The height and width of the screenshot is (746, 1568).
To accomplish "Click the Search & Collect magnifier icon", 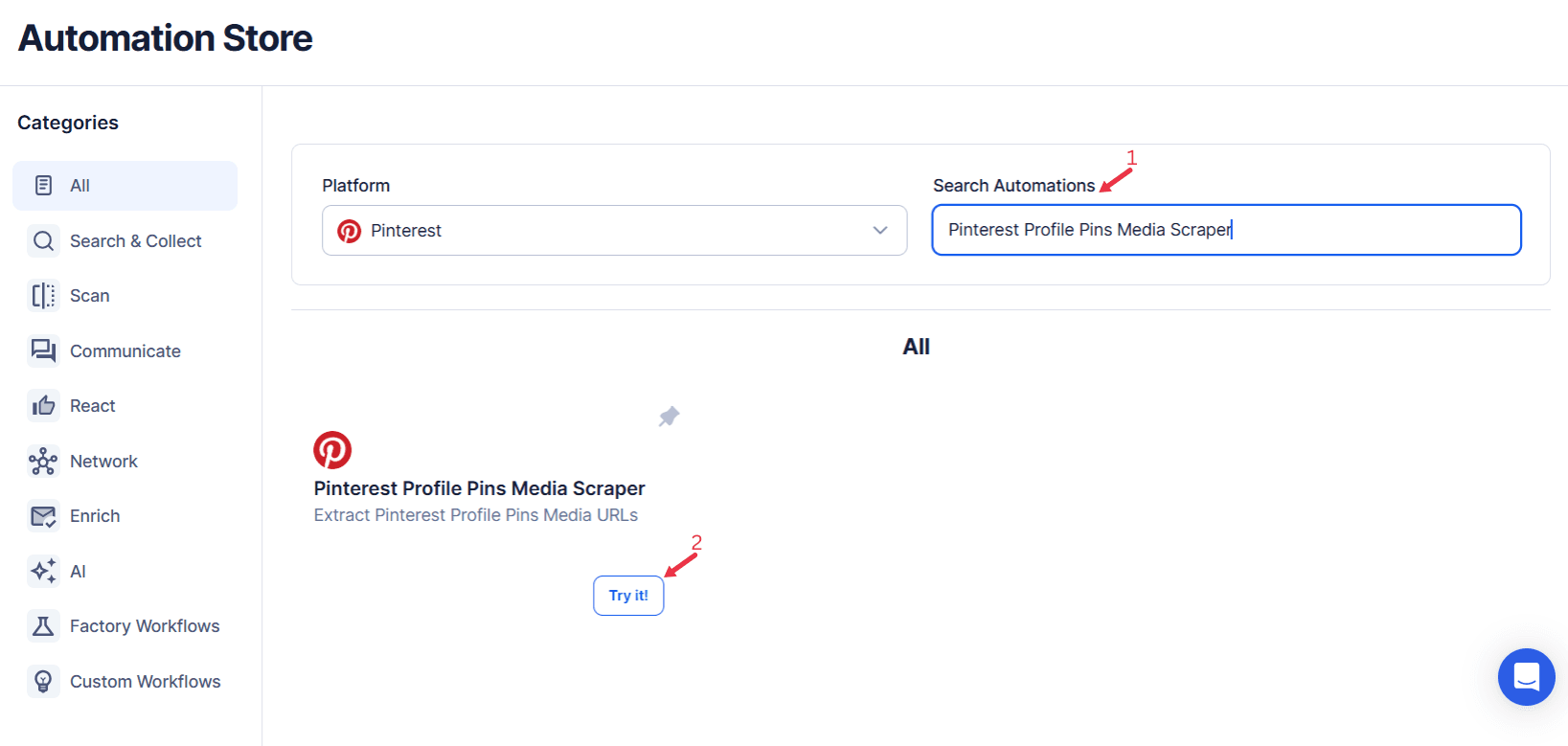I will 43,241.
